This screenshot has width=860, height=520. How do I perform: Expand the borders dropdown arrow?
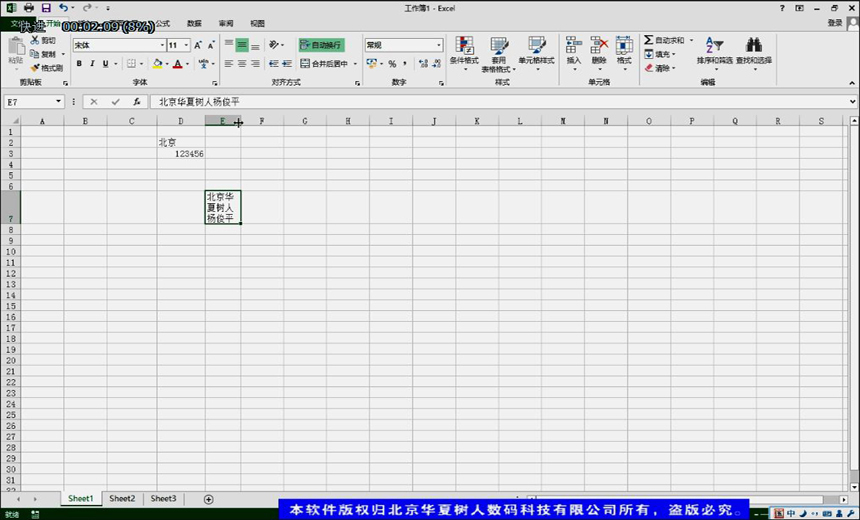click(x=141, y=64)
